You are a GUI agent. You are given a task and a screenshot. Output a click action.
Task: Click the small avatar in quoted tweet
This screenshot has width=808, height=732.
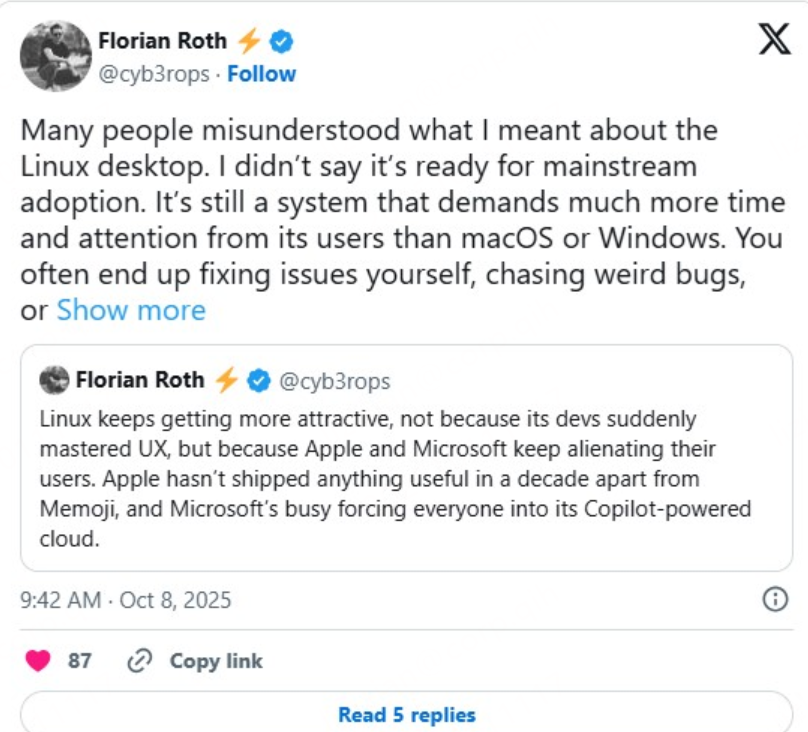53,380
